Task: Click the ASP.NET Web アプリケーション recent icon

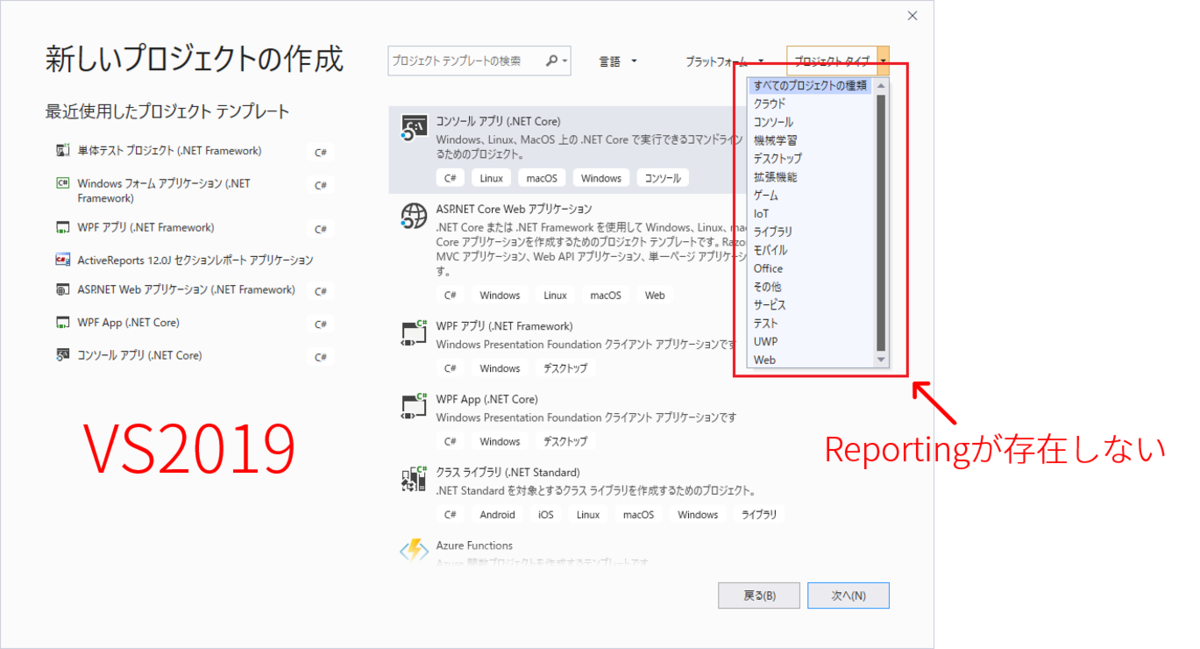Action: 62,290
